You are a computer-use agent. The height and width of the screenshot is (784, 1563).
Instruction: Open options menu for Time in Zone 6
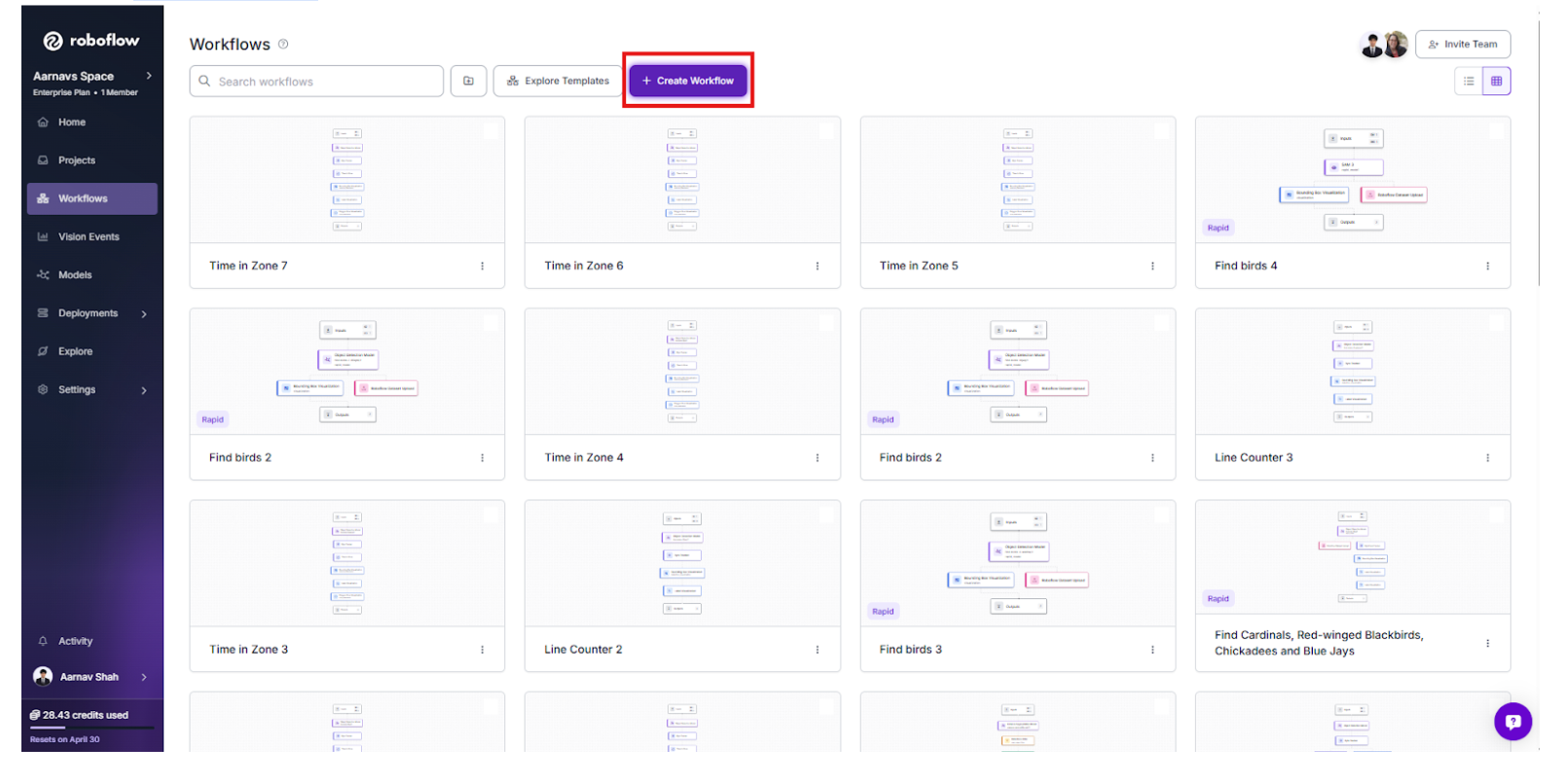pyautogui.click(x=818, y=267)
